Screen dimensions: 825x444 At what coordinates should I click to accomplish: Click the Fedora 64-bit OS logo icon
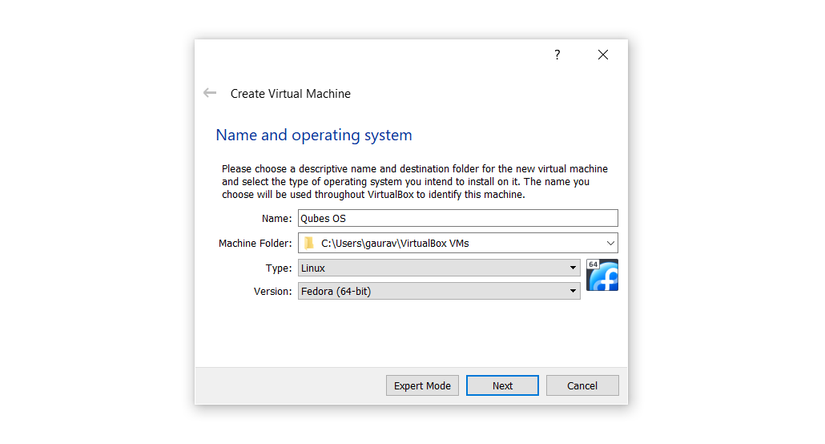[602, 275]
